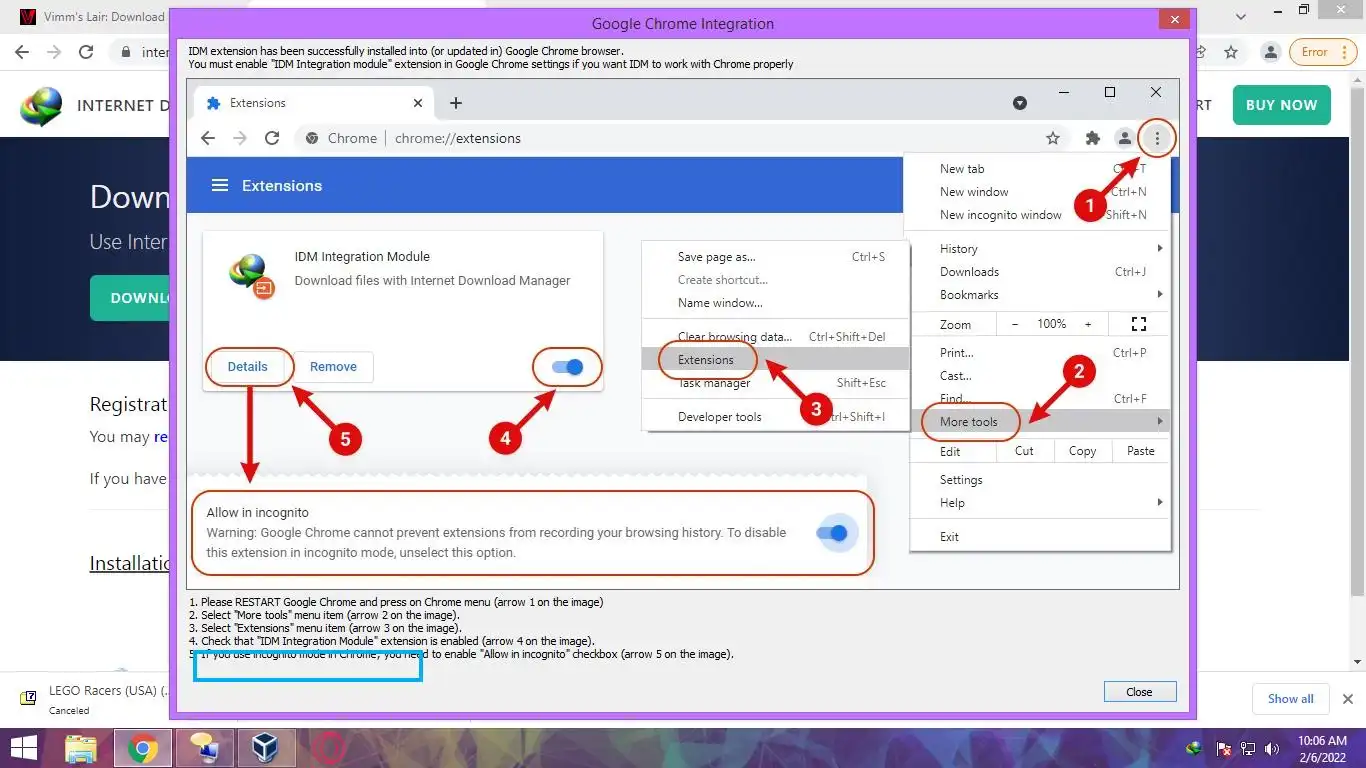Select Save page as... in illustrated submenu
Screen dimensions: 1366x768
[x=775, y=257]
